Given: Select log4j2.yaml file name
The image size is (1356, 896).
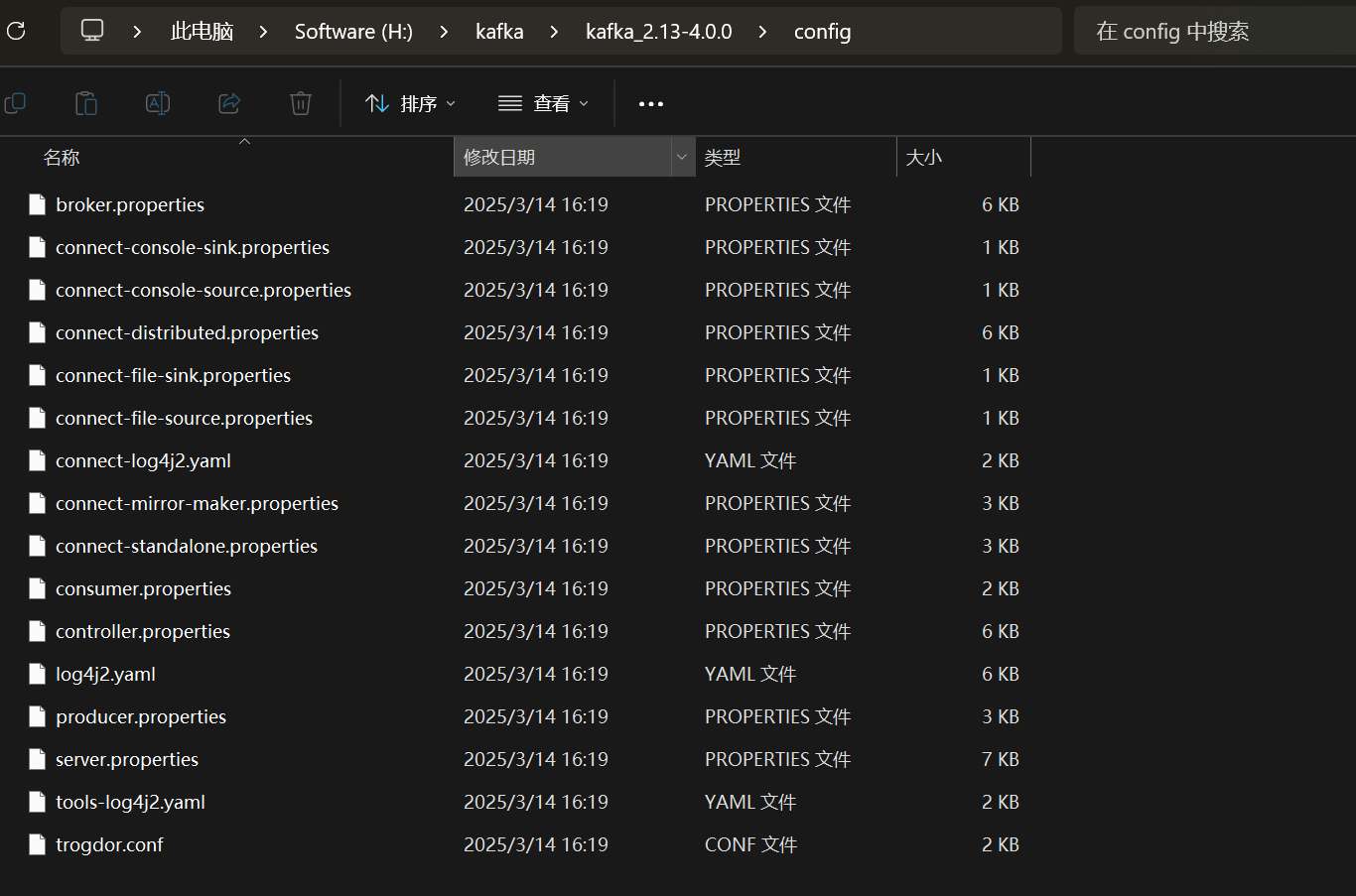Looking at the screenshot, I should [x=105, y=674].
